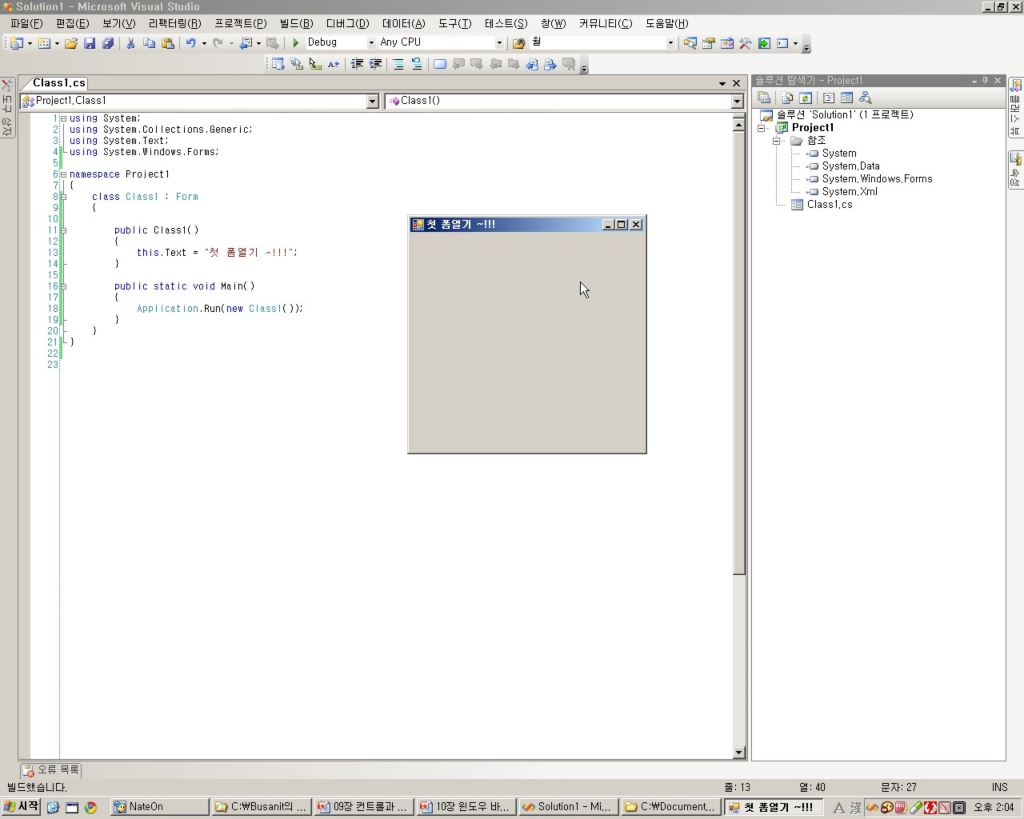Open the Find combo box dropdown arrow
This screenshot has height=819, width=1024.
(x=670, y=43)
